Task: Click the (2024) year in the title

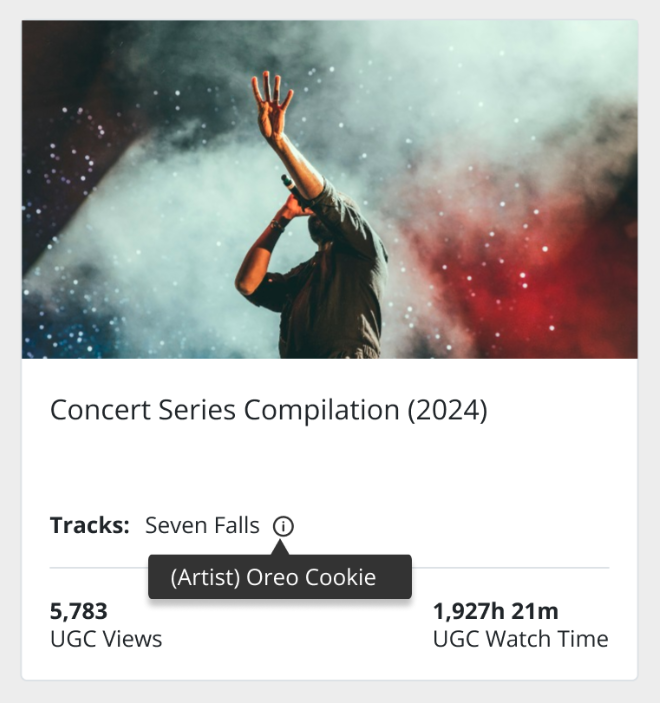Action: [x=447, y=411]
